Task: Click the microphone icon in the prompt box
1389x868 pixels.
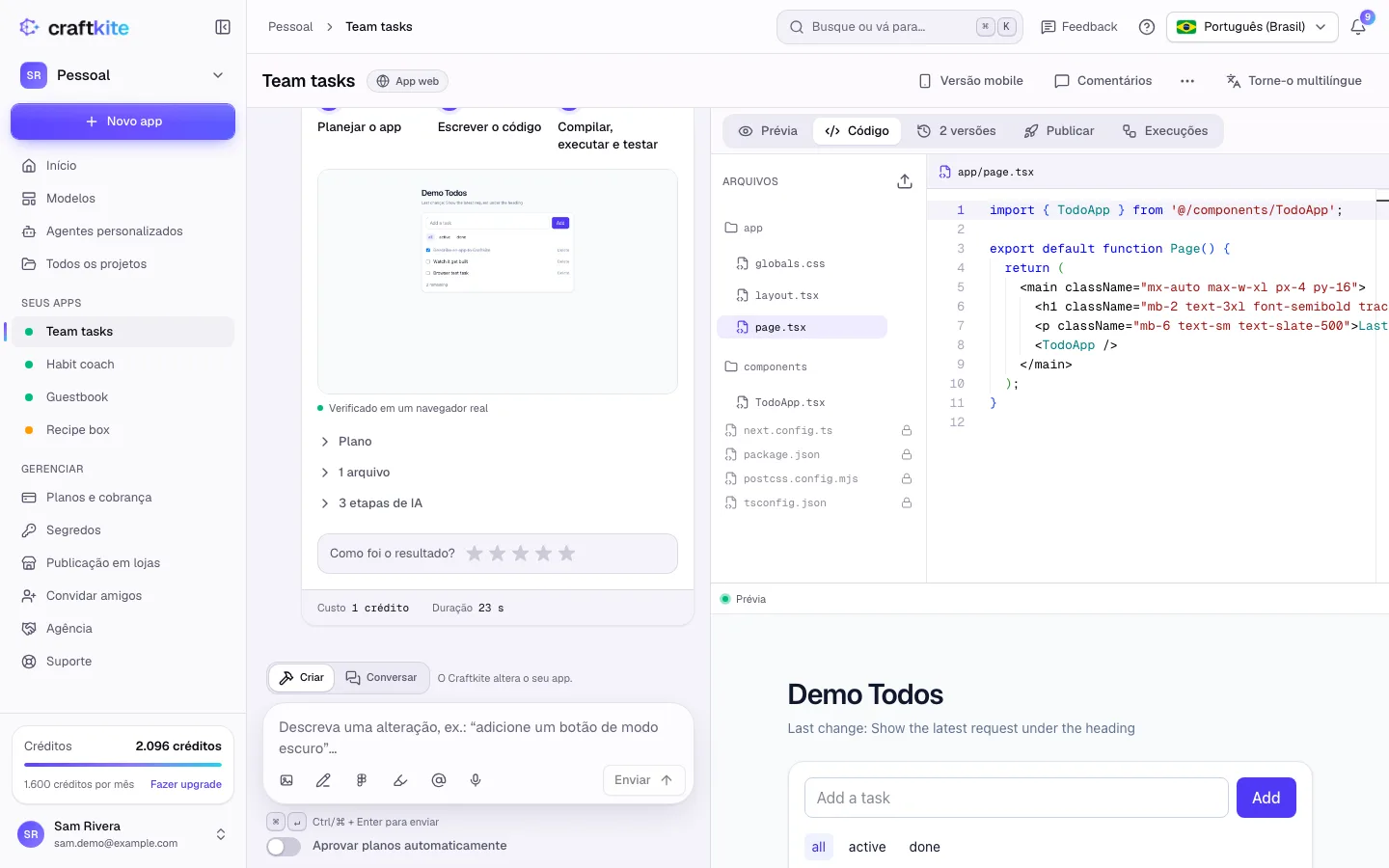Action: pyautogui.click(x=476, y=780)
